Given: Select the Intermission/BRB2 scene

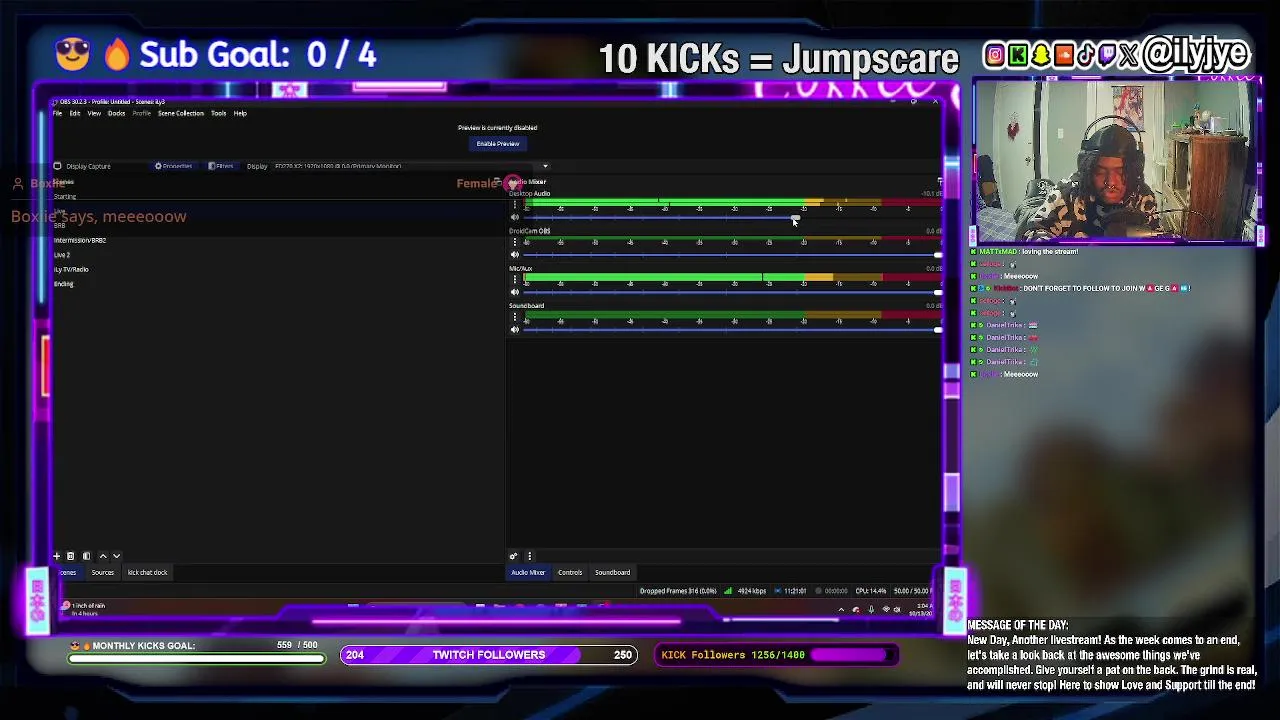Looking at the screenshot, I should [80, 240].
